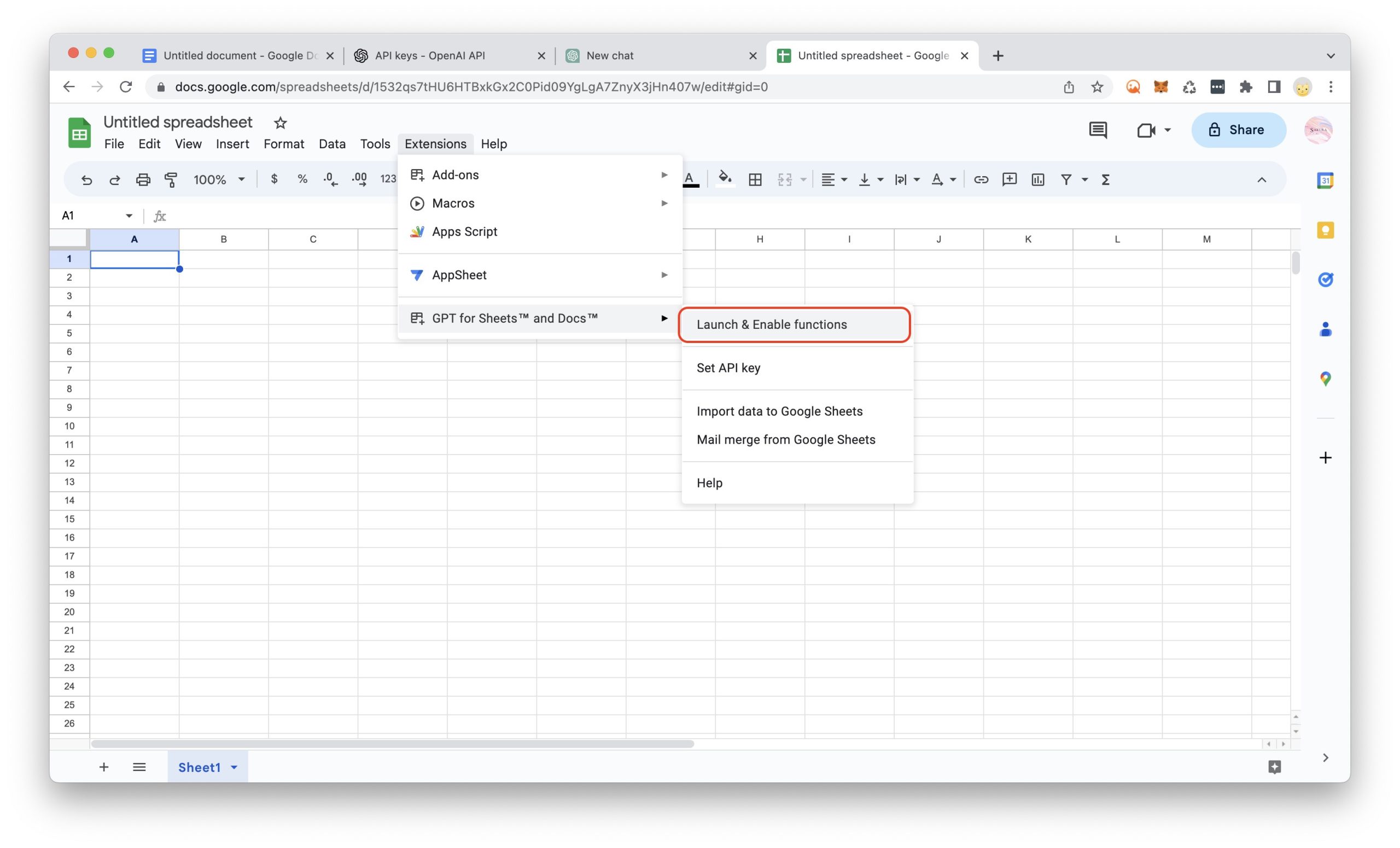The image size is (1400, 848).
Task: Open the borders tool
Action: pyautogui.click(x=755, y=179)
